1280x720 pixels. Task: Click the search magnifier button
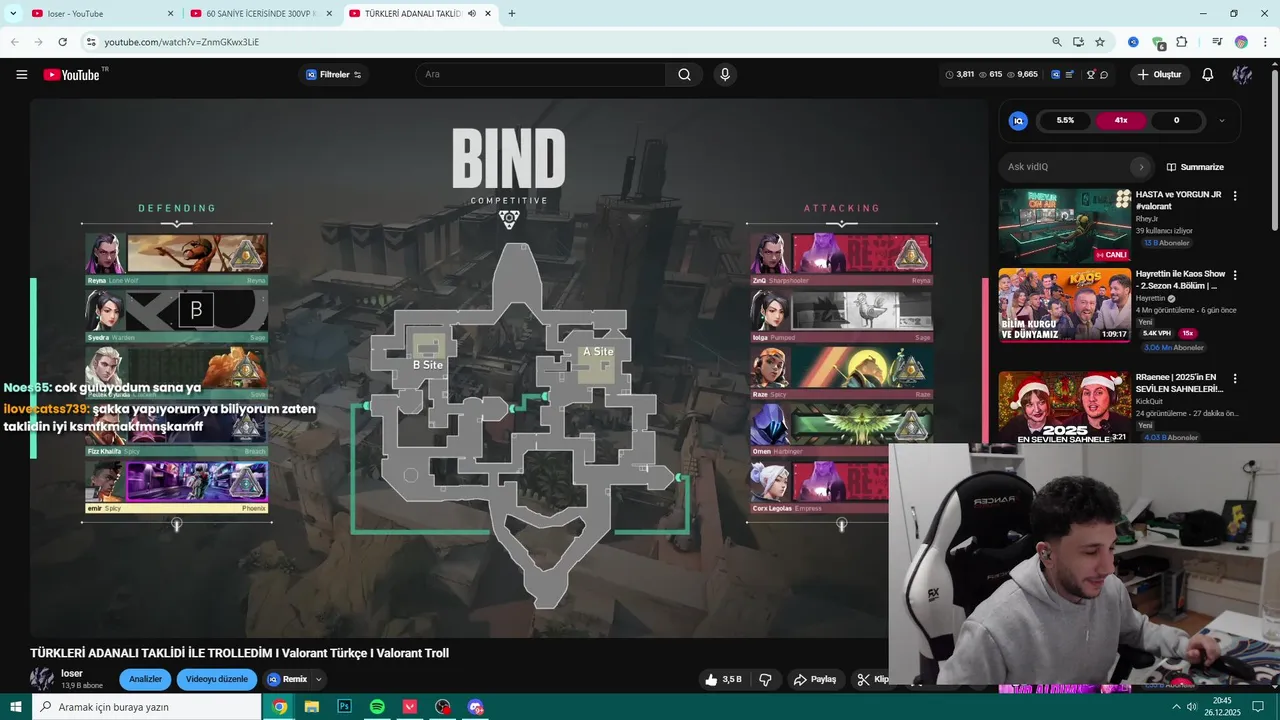(x=684, y=75)
